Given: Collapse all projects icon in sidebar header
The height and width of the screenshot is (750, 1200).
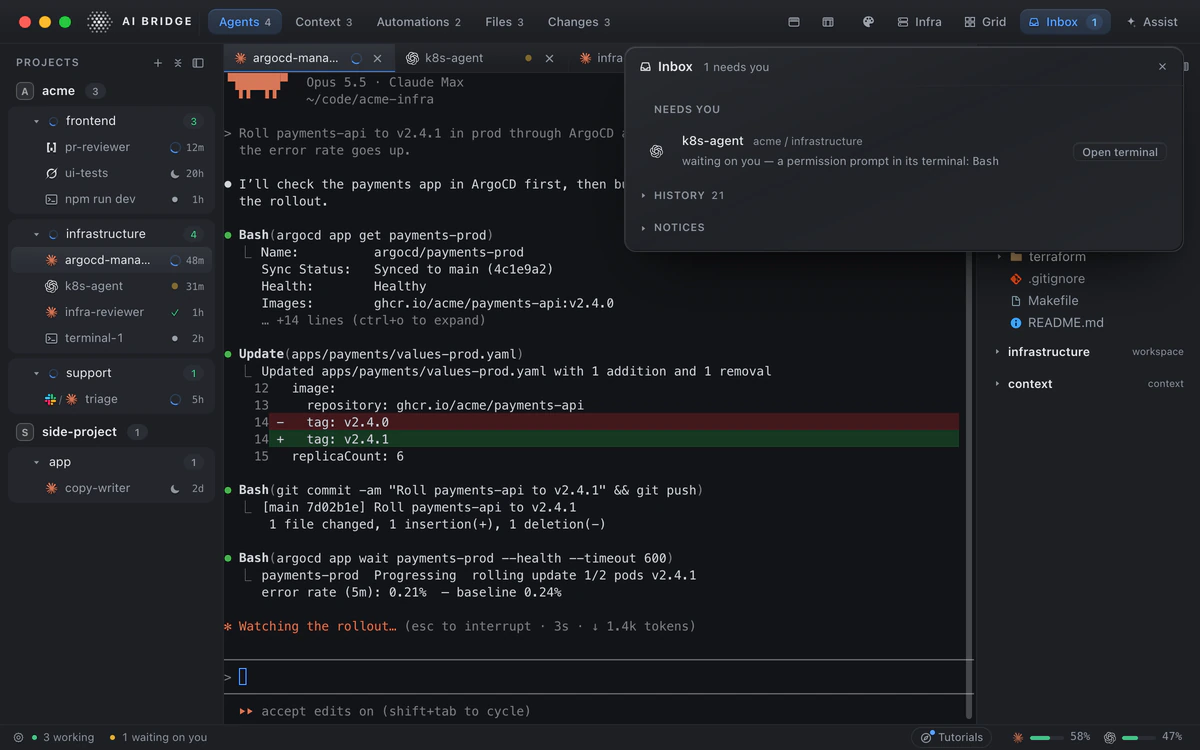Looking at the screenshot, I should [178, 63].
